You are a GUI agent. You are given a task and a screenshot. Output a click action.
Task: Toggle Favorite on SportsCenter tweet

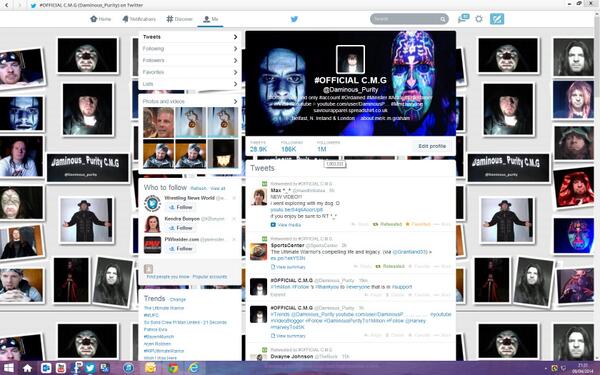point(419,266)
